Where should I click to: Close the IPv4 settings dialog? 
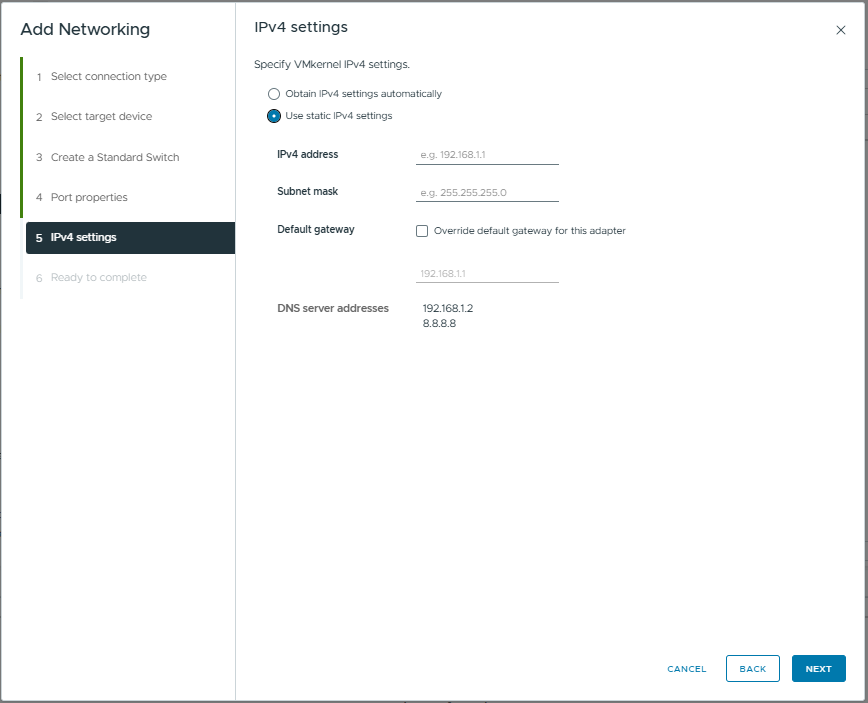(x=841, y=30)
